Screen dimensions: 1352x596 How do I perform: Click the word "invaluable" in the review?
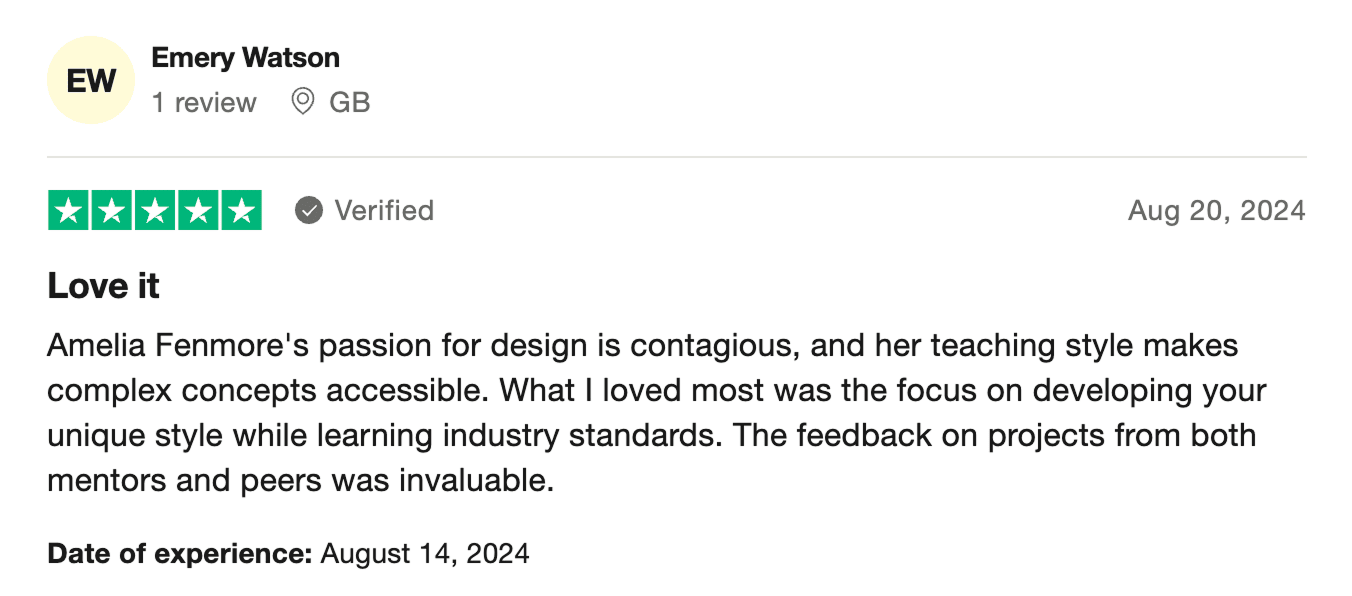click(x=475, y=481)
